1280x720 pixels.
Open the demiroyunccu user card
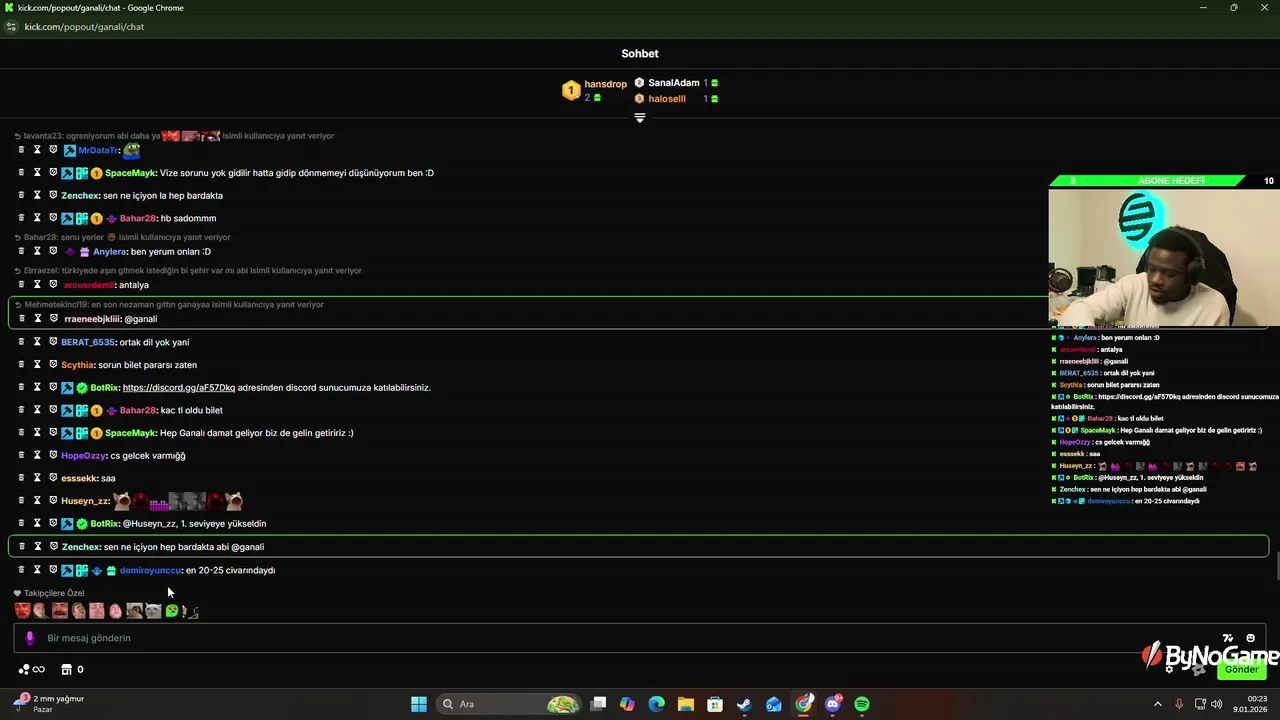tap(150, 570)
